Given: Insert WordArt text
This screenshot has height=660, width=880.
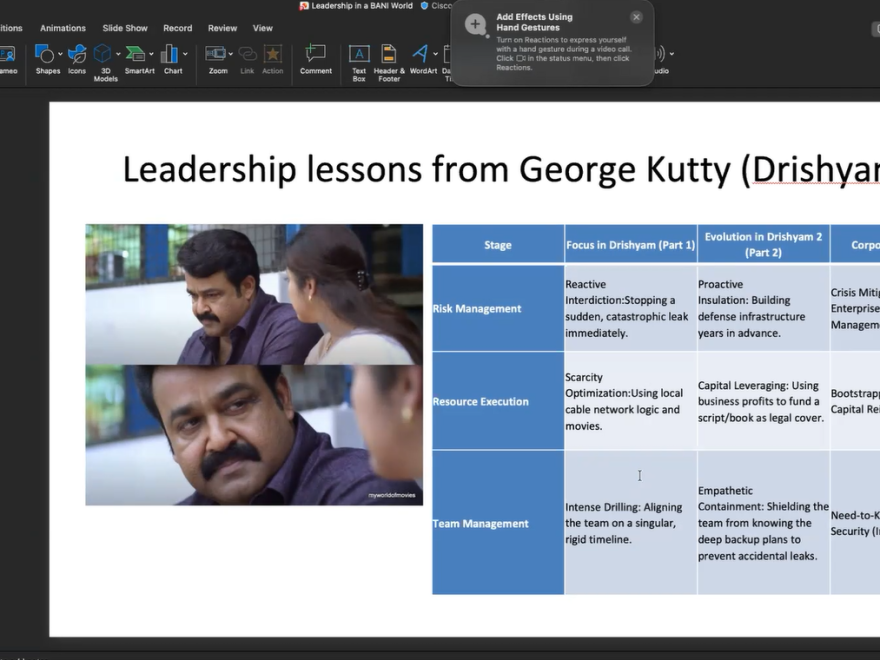Looking at the screenshot, I should point(421,59).
